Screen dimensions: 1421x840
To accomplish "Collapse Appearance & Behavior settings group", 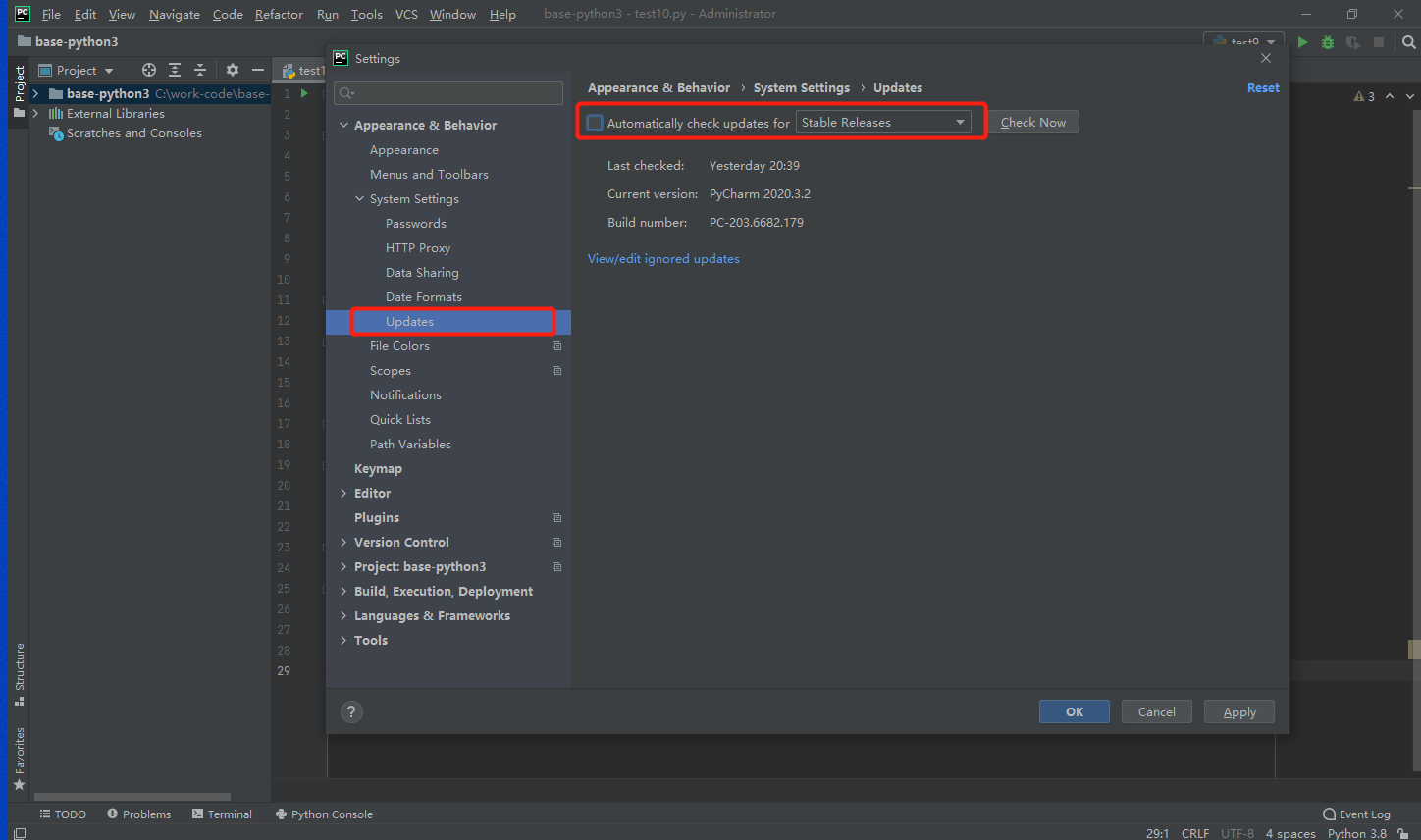I will coord(343,126).
